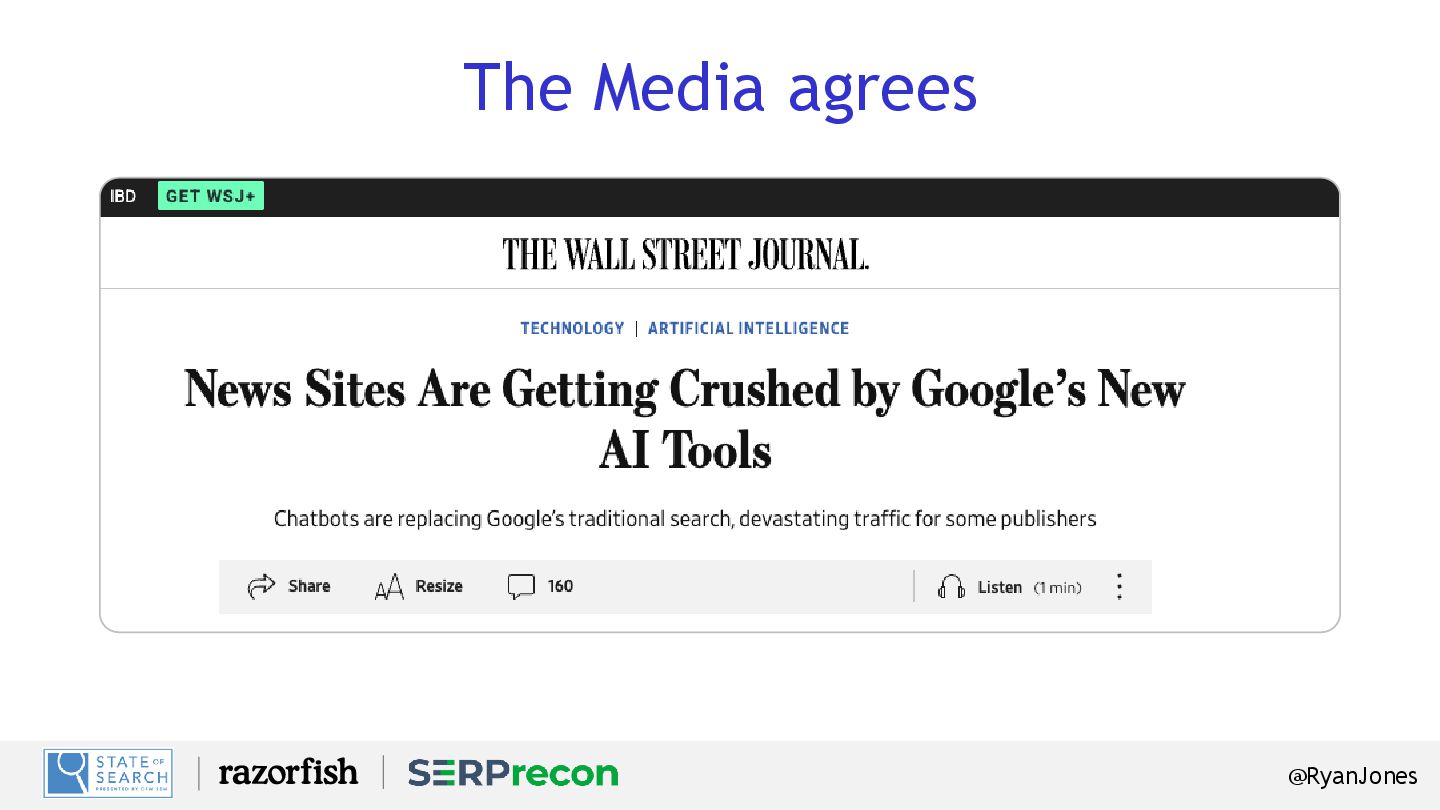Select the @RyanJones handle text

1352,776
